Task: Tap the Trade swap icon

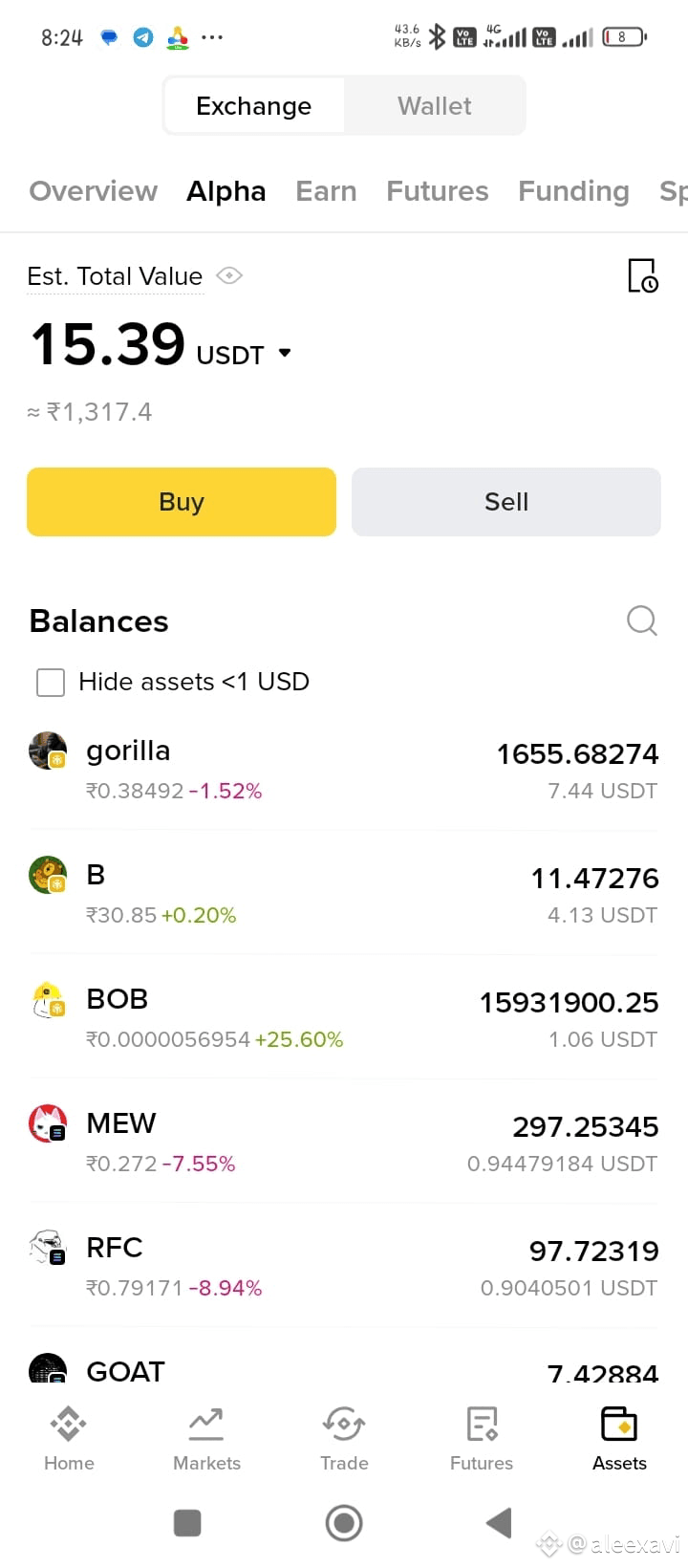Action: pyautogui.click(x=344, y=1424)
